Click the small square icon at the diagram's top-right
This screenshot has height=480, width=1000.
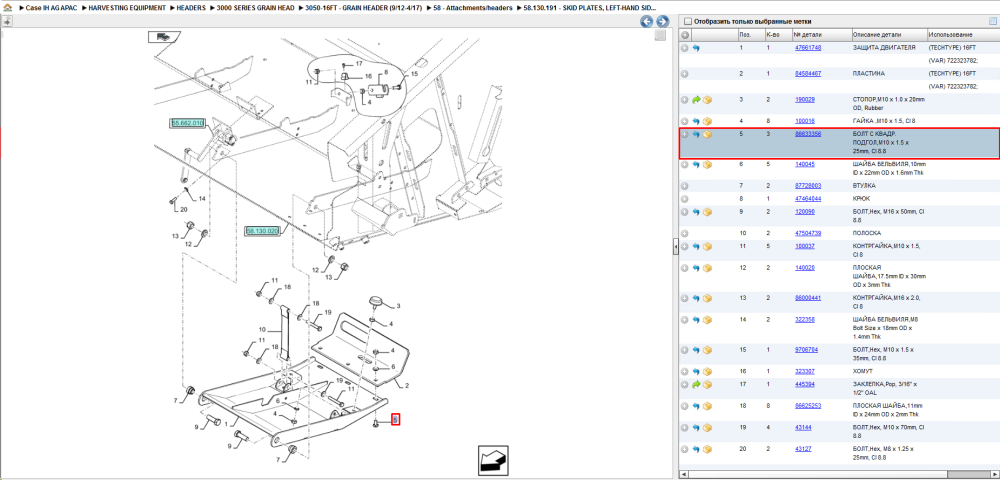pos(660,36)
